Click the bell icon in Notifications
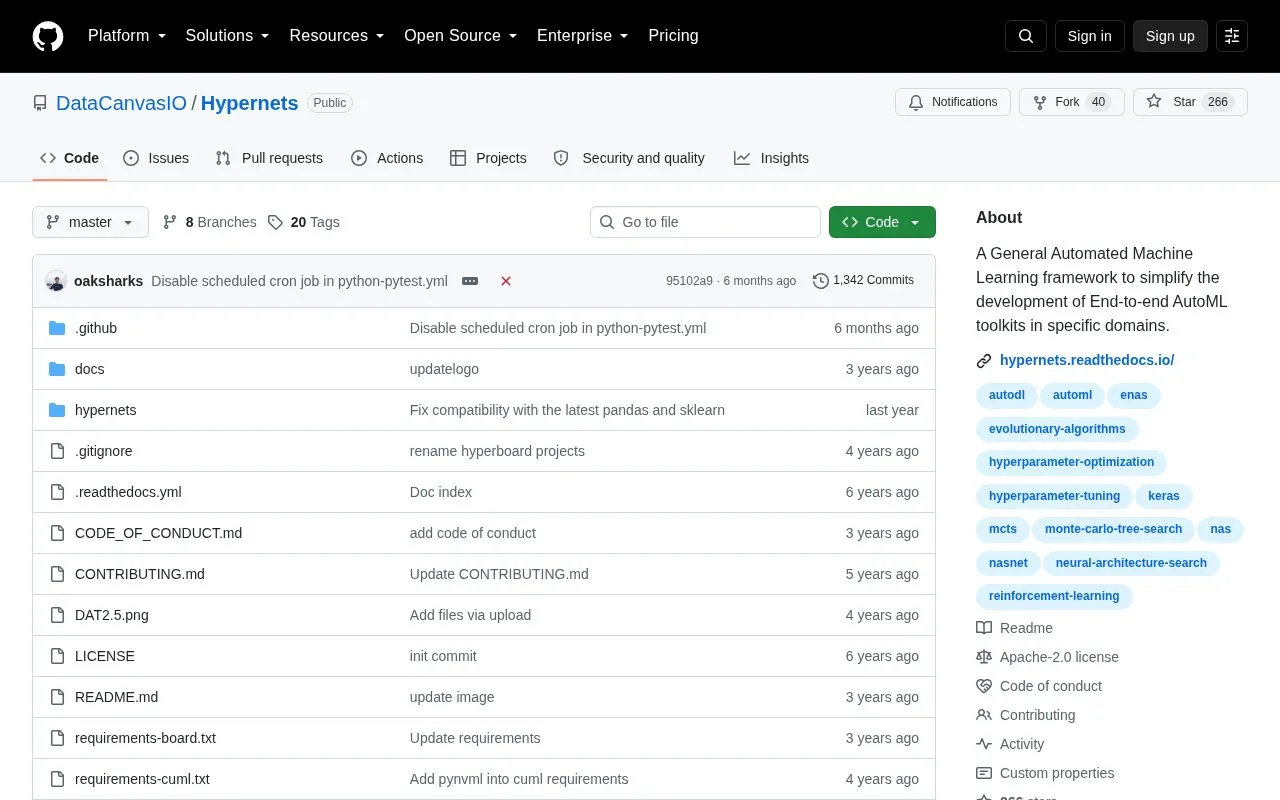 pos(916,102)
